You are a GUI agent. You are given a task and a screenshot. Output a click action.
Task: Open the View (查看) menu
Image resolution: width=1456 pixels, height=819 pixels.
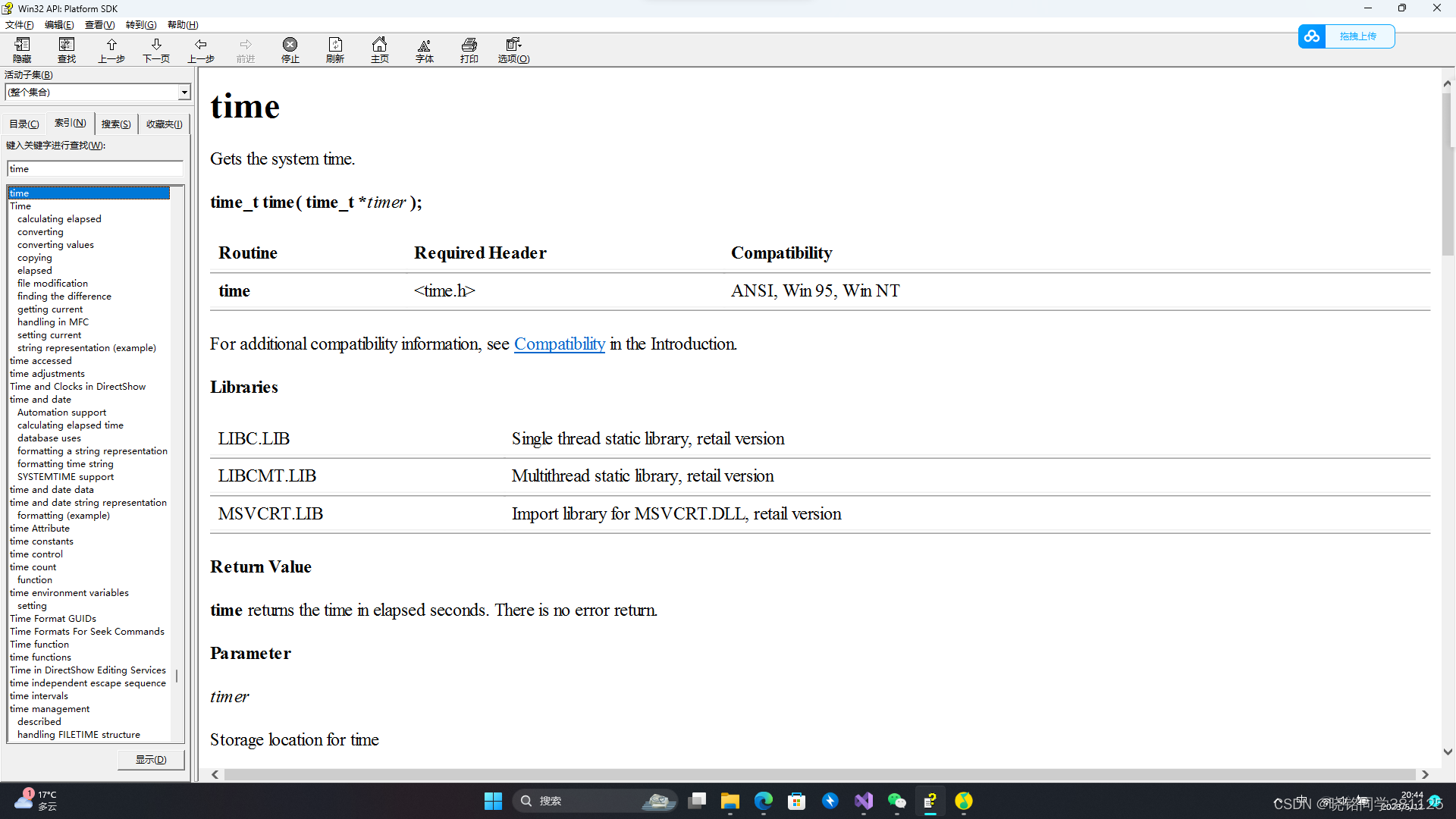tap(99, 25)
